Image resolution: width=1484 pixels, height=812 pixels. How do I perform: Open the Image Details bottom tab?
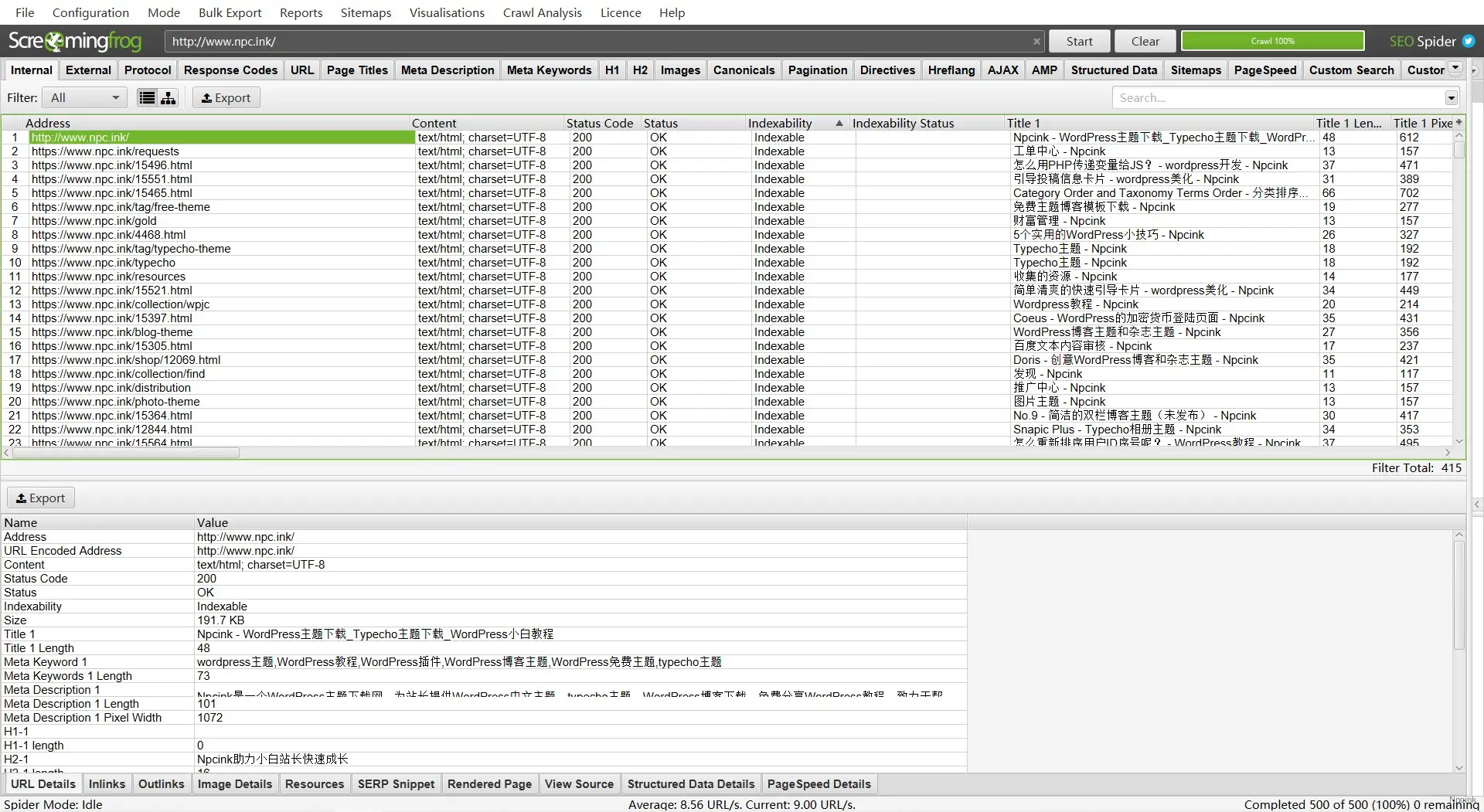pos(235,783)
